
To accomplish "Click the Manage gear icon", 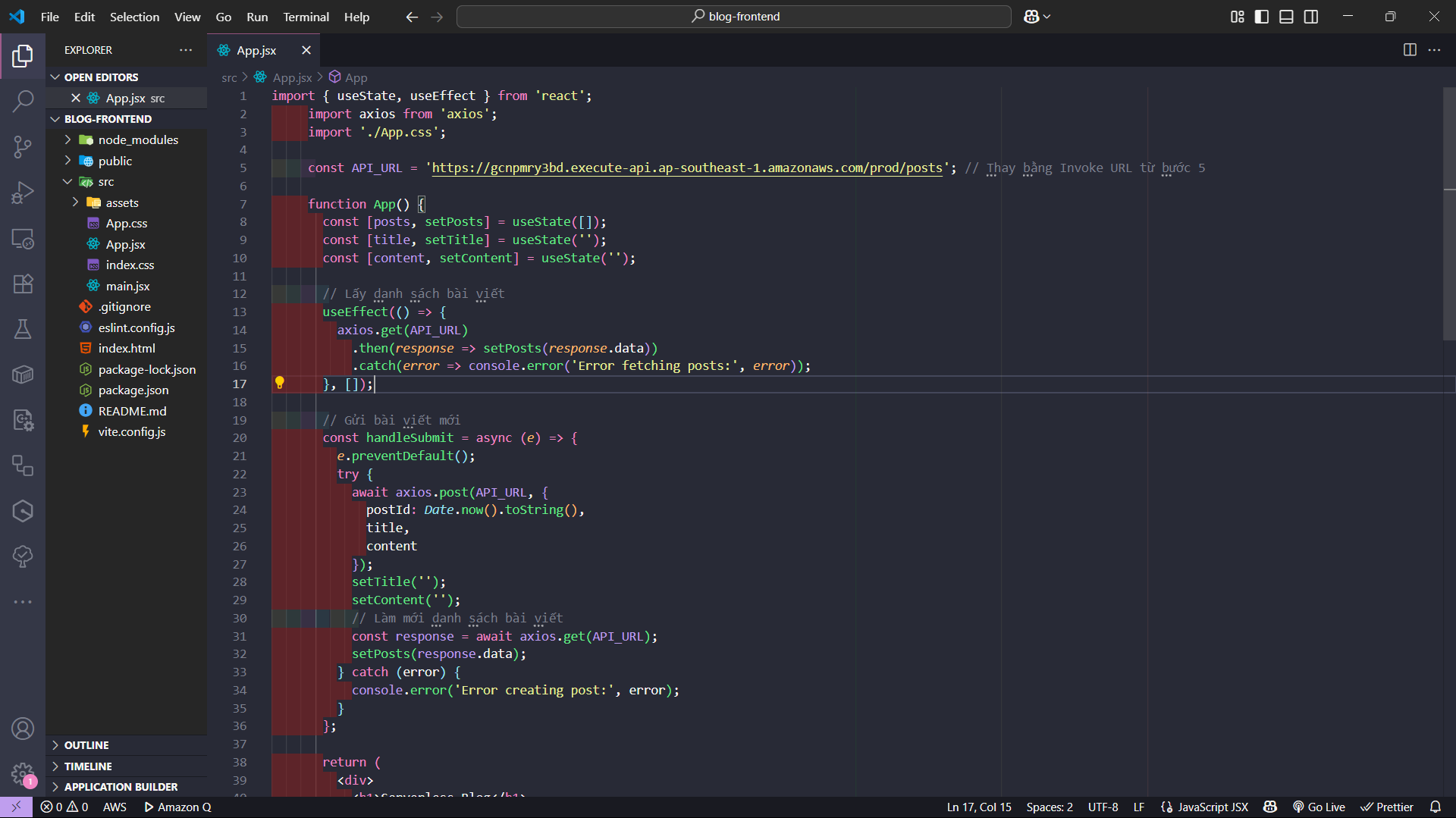I will click(x=23, y=774).
